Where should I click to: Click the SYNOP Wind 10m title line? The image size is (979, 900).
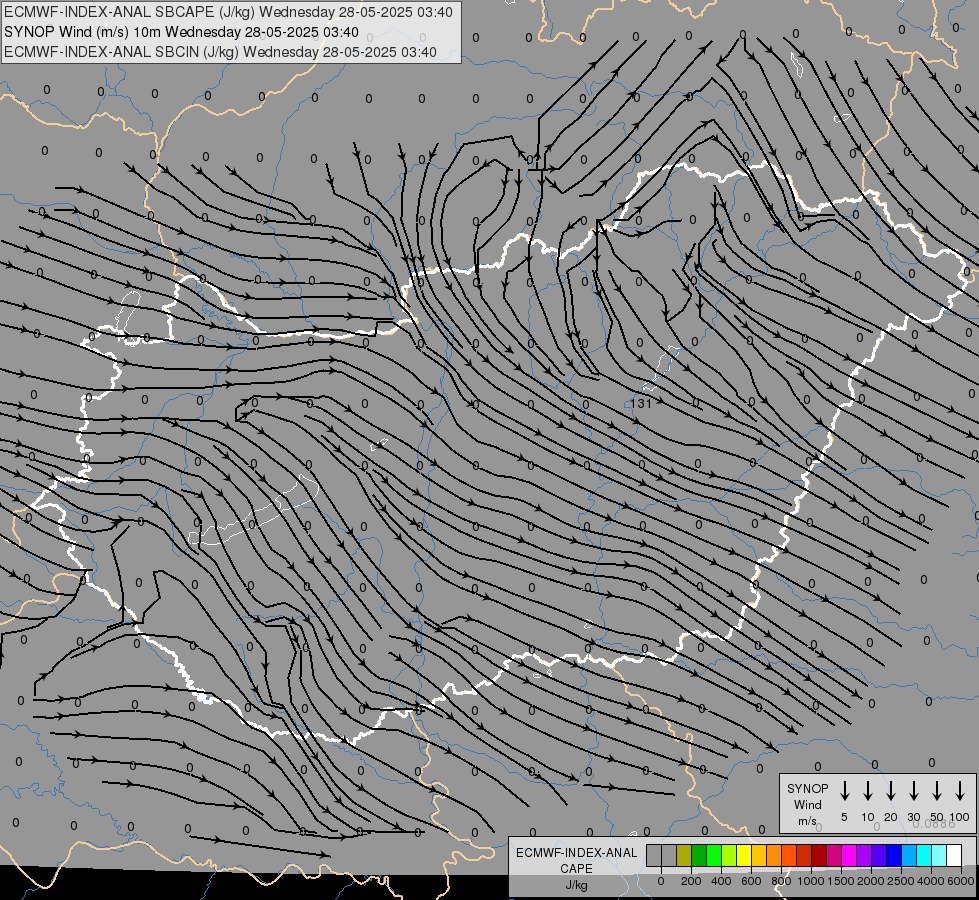[182, 32]
